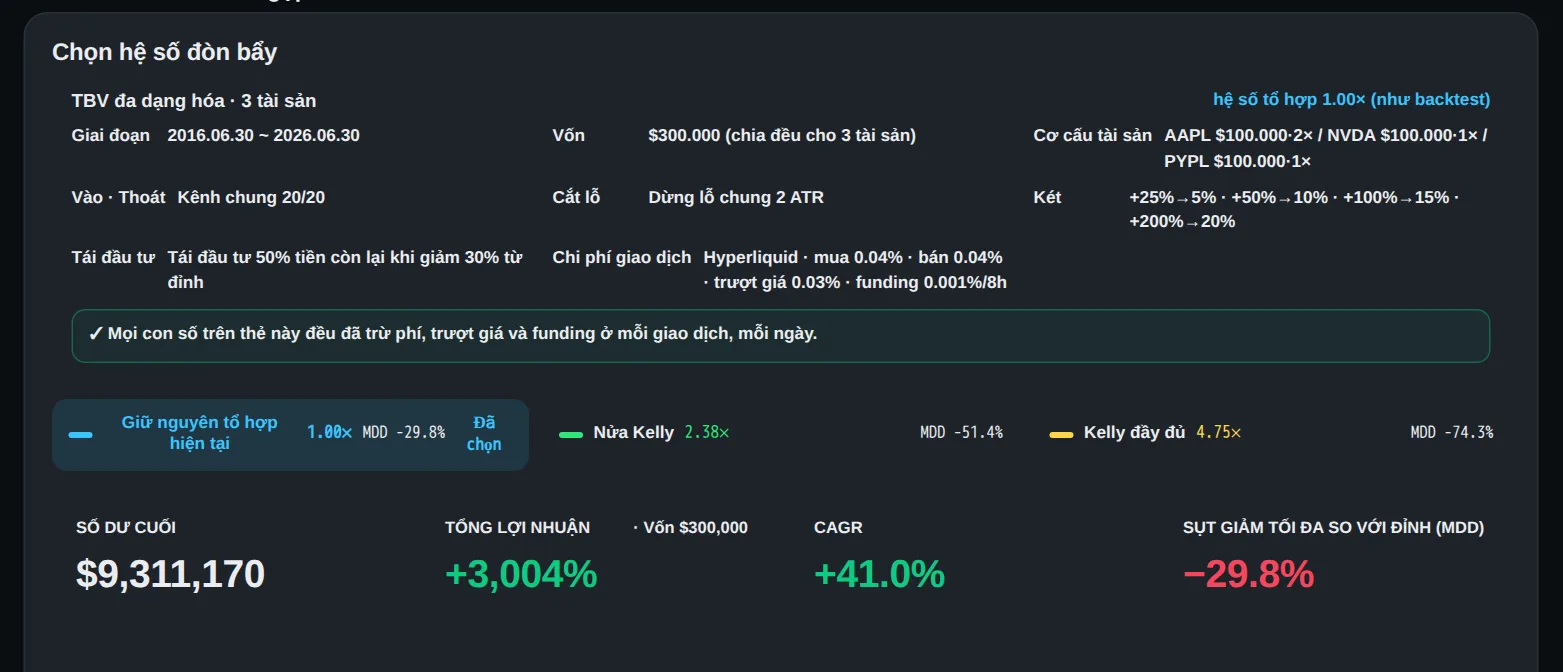Click the 1.00× multiplier value
This screenshot has width=1563, height=672.
click(x=330, y=433)
